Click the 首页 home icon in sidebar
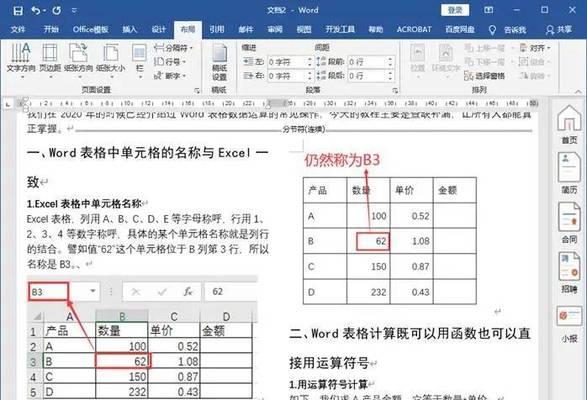Viewport: 587px width, 400px height. pos(569,124)
